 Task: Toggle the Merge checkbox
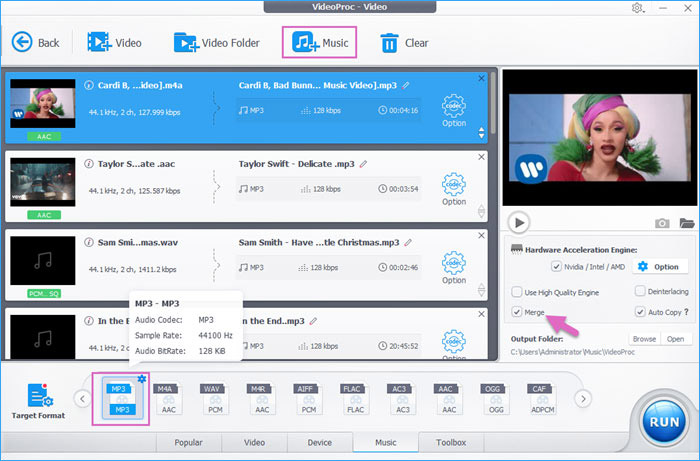(517, 311)
